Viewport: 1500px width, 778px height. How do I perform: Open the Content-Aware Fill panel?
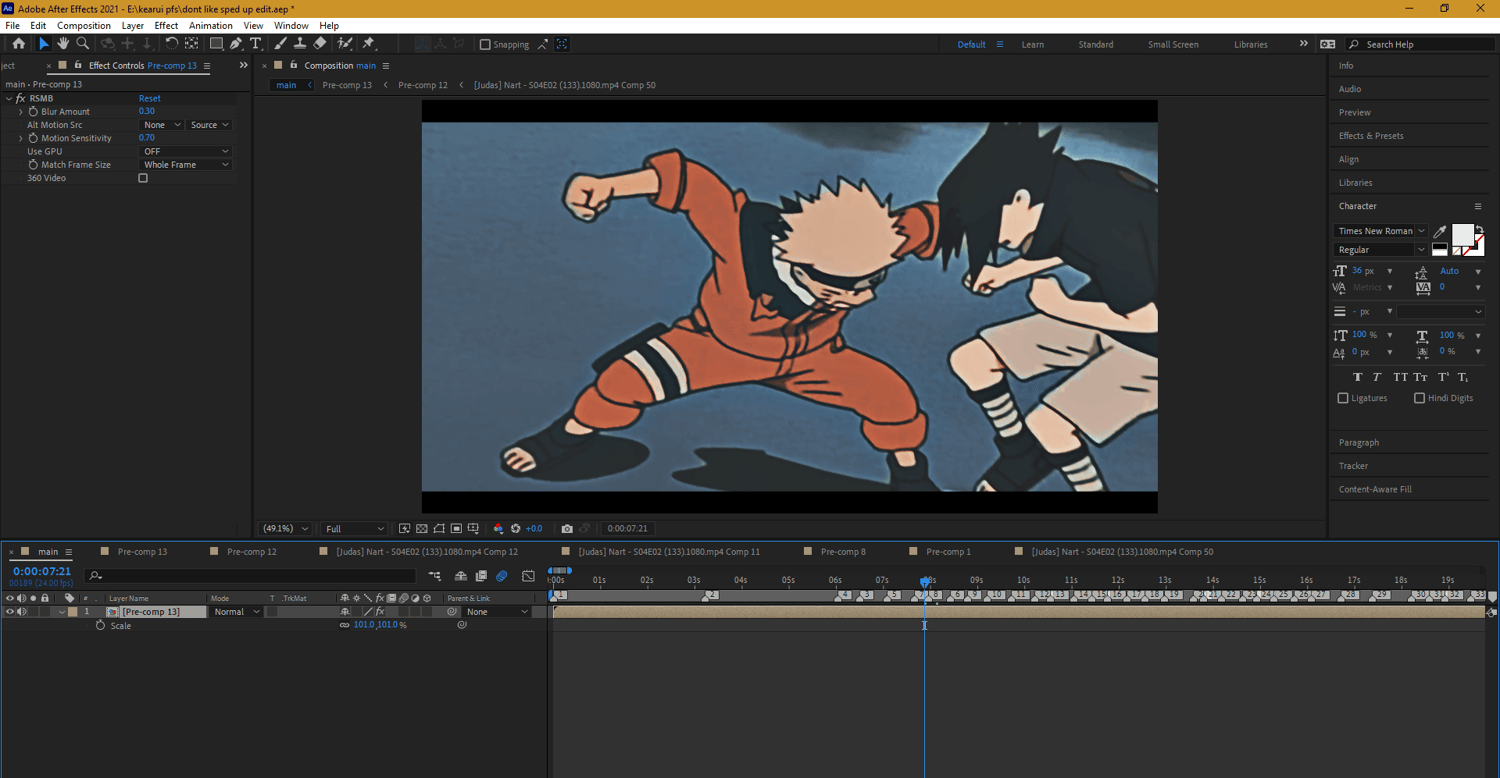(x=1375, y=489)
